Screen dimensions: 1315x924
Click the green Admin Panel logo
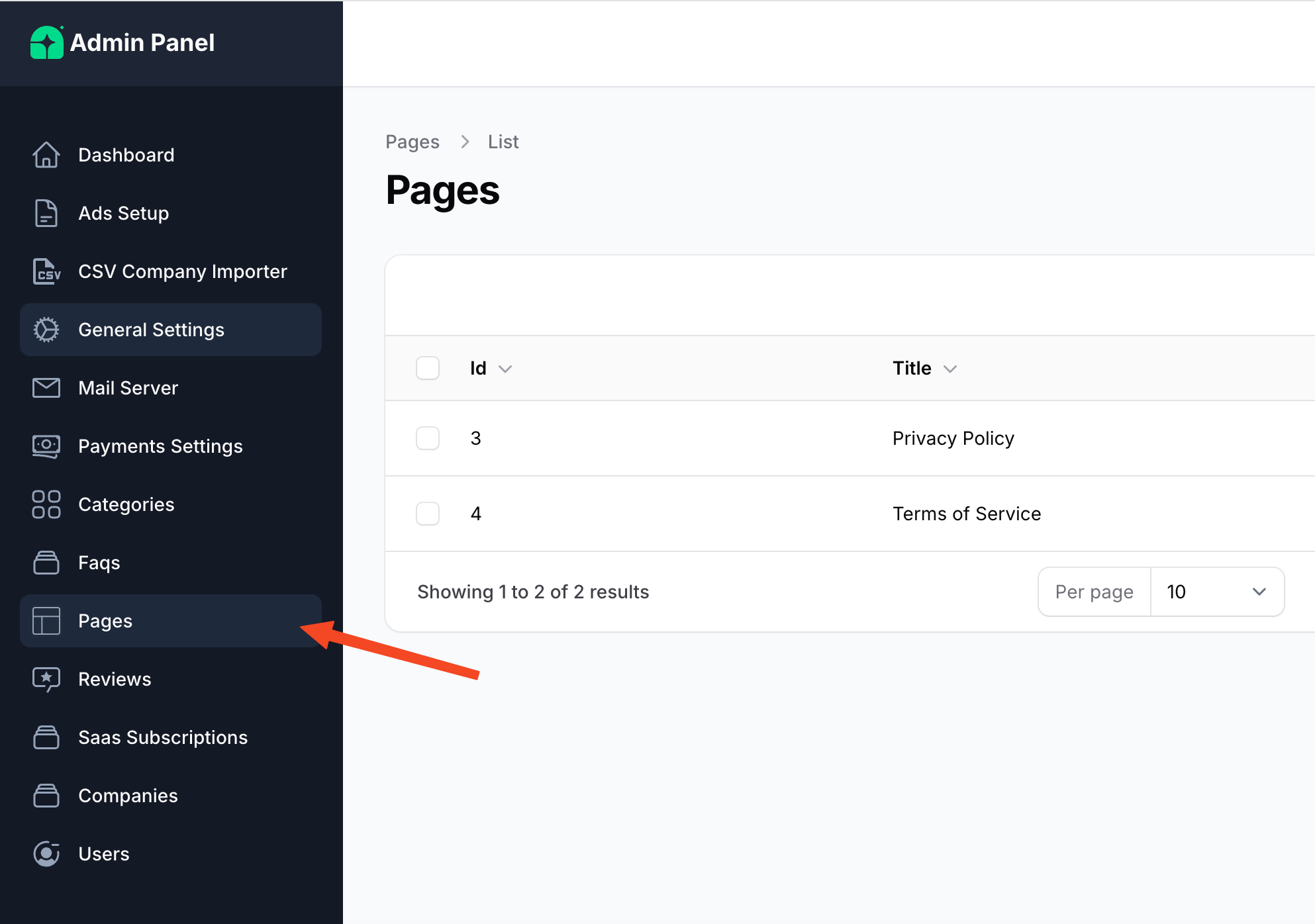pyautogui.click(x=47, y=43)
